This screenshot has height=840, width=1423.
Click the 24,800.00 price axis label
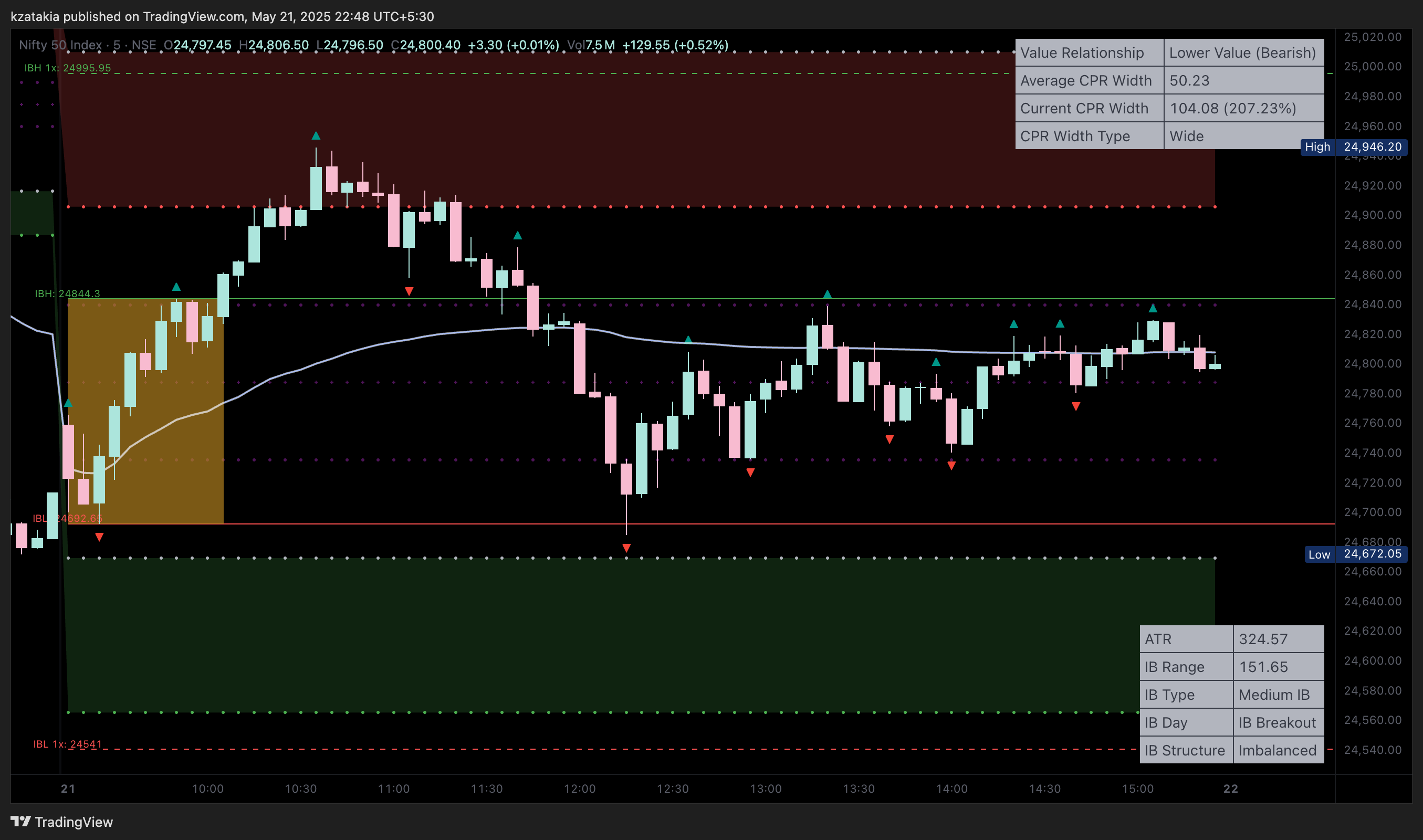(1373, 363)
